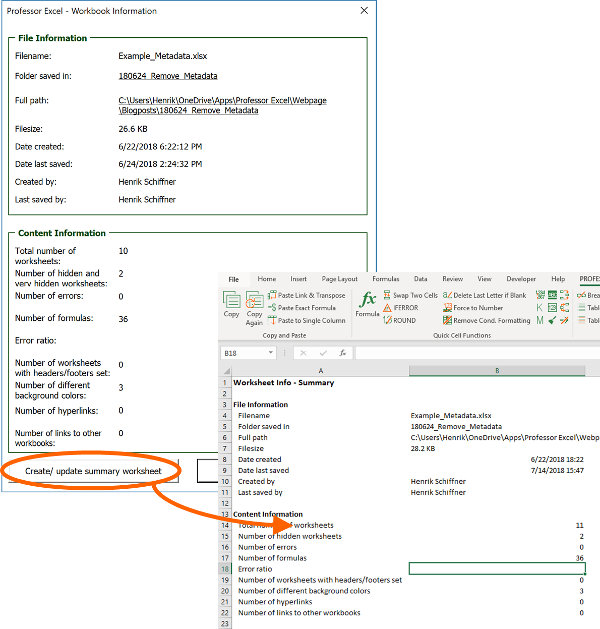The image size is (600, 629).
Task: Open the Name Box dropdown arrow
Action: (x=271, y=353)
